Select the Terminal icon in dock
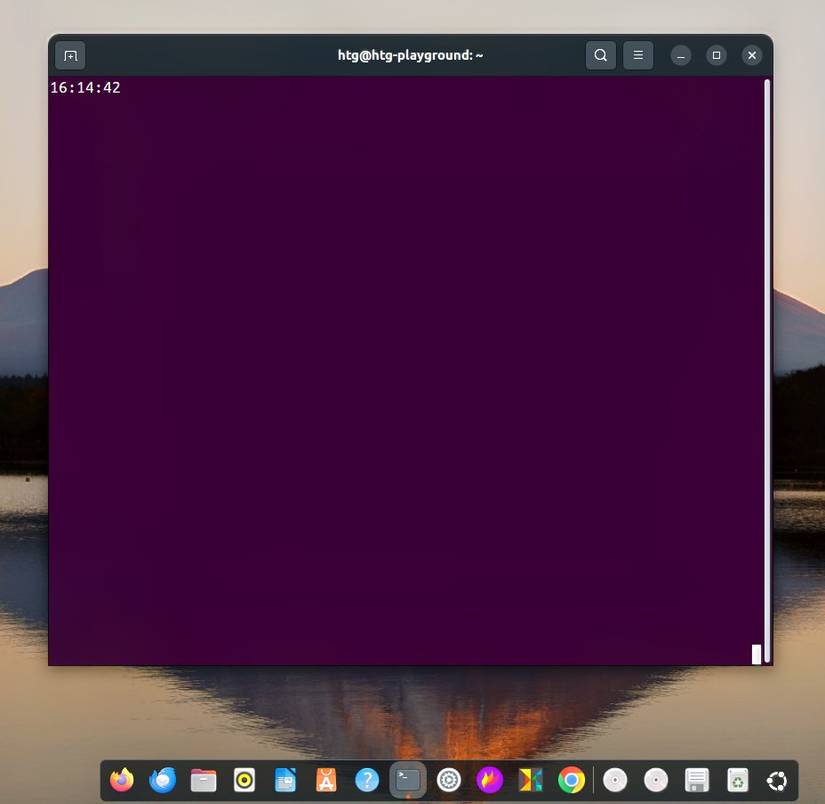 click(x=408, y=780)
